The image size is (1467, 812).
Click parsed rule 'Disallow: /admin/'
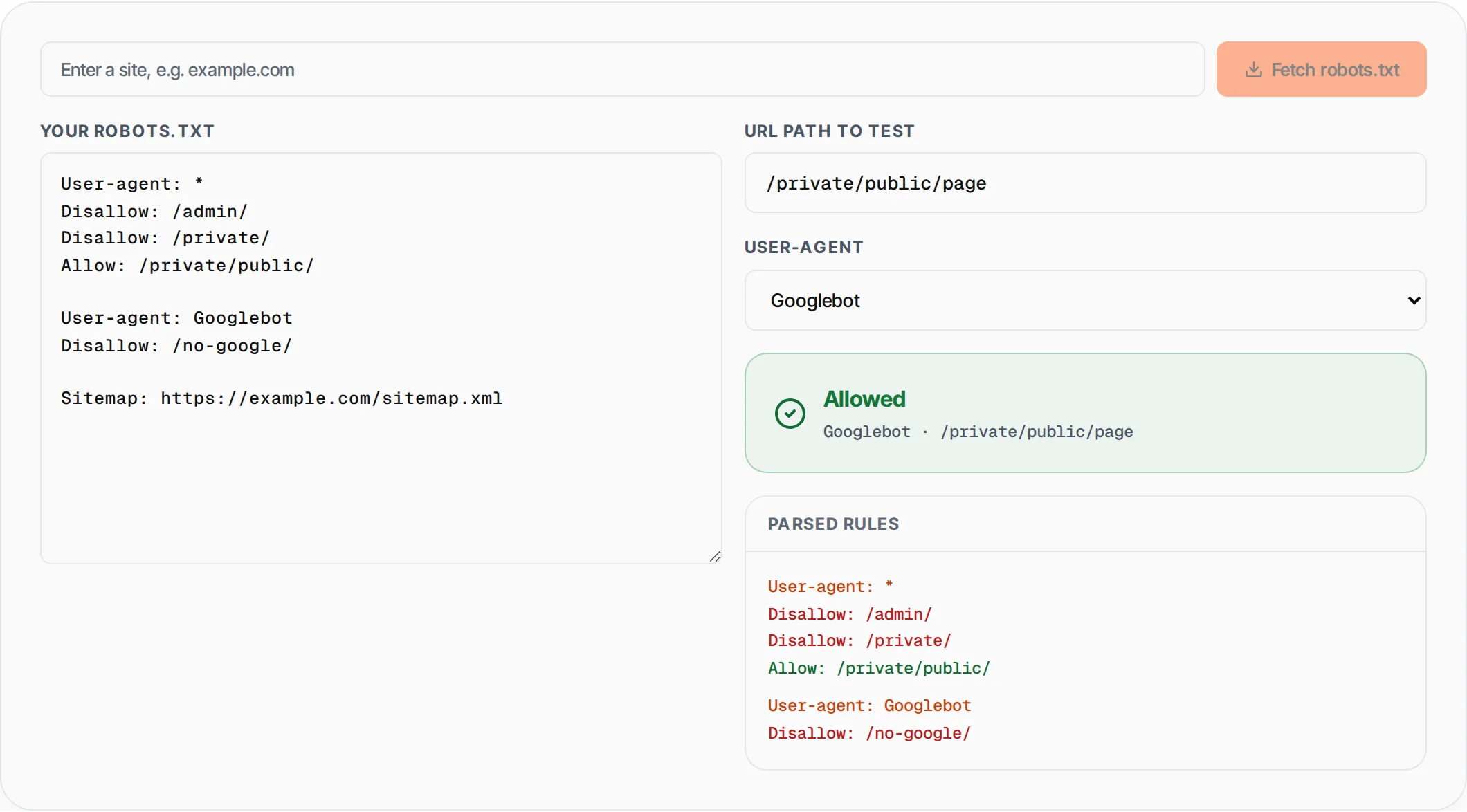pos(850,614)
